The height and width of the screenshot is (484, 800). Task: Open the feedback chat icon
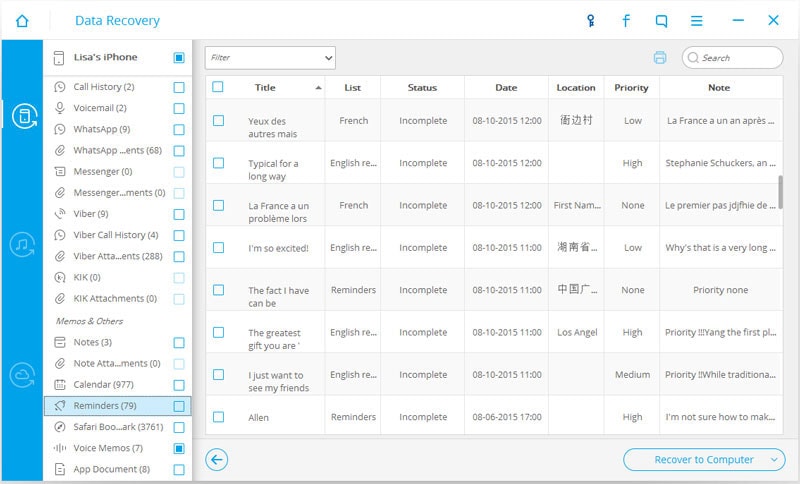[x=661, y=21]
